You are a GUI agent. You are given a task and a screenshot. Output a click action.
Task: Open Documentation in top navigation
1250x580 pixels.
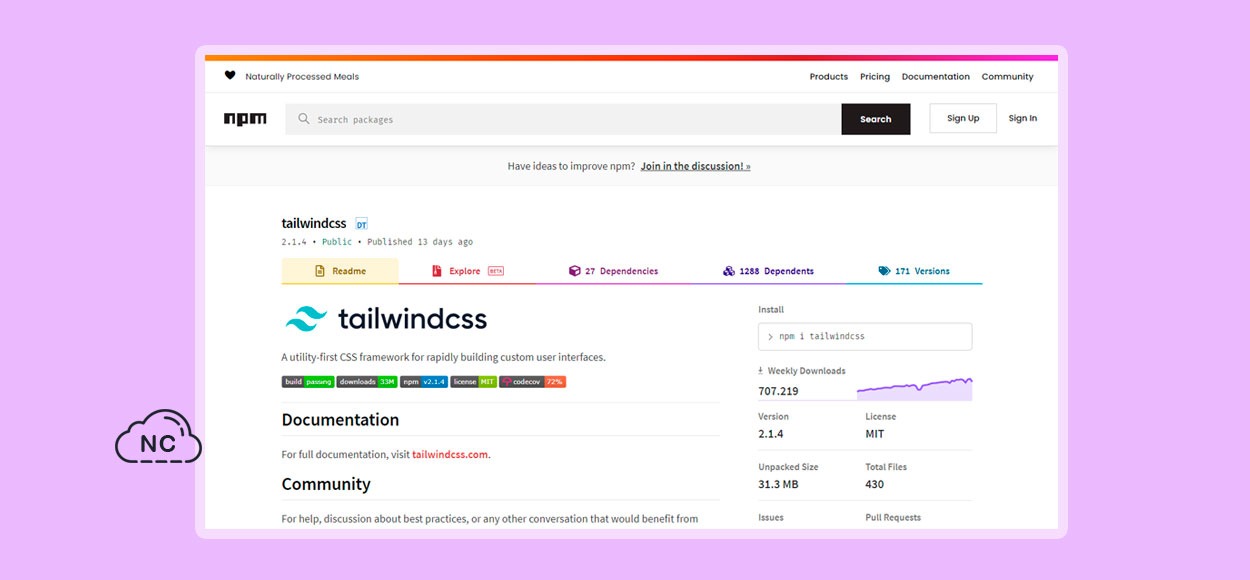click(936, 77)
